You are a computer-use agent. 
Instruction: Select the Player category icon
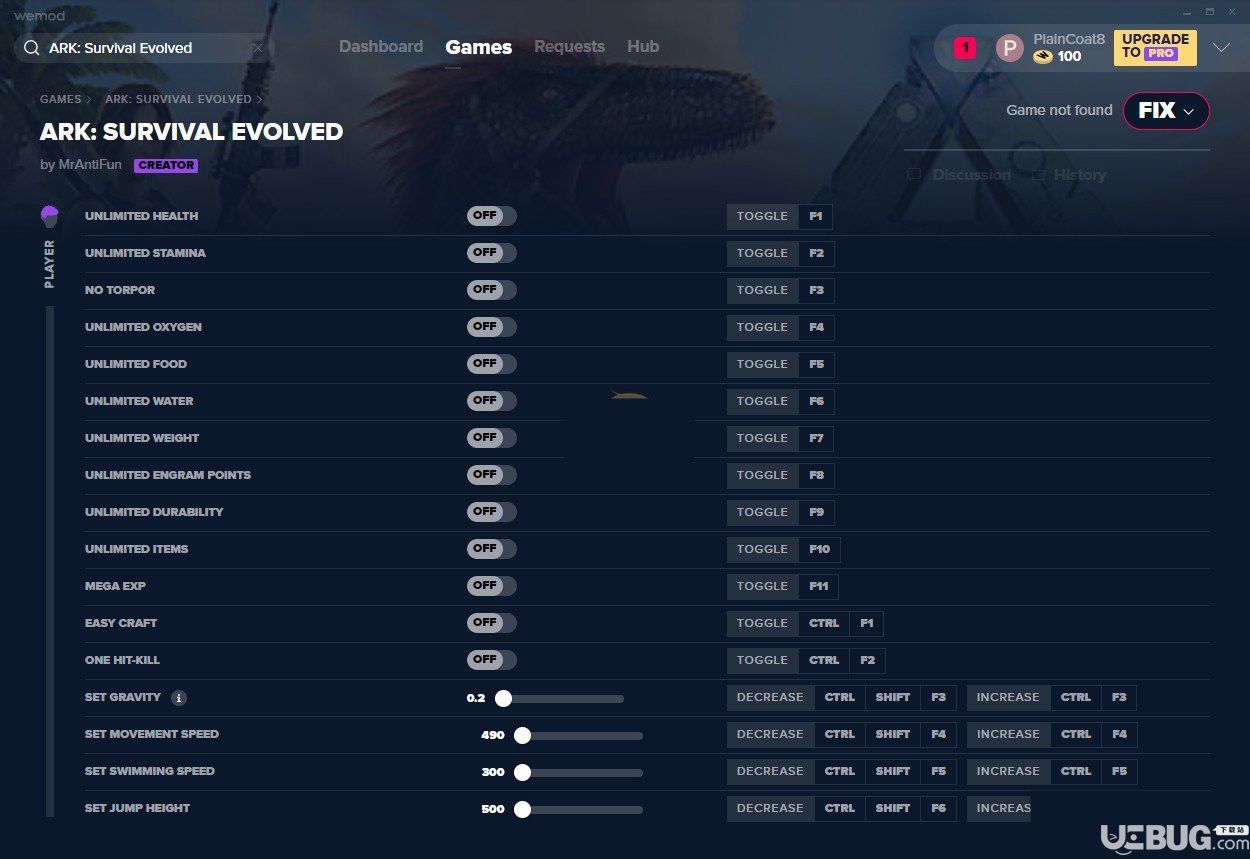point(49,216)
